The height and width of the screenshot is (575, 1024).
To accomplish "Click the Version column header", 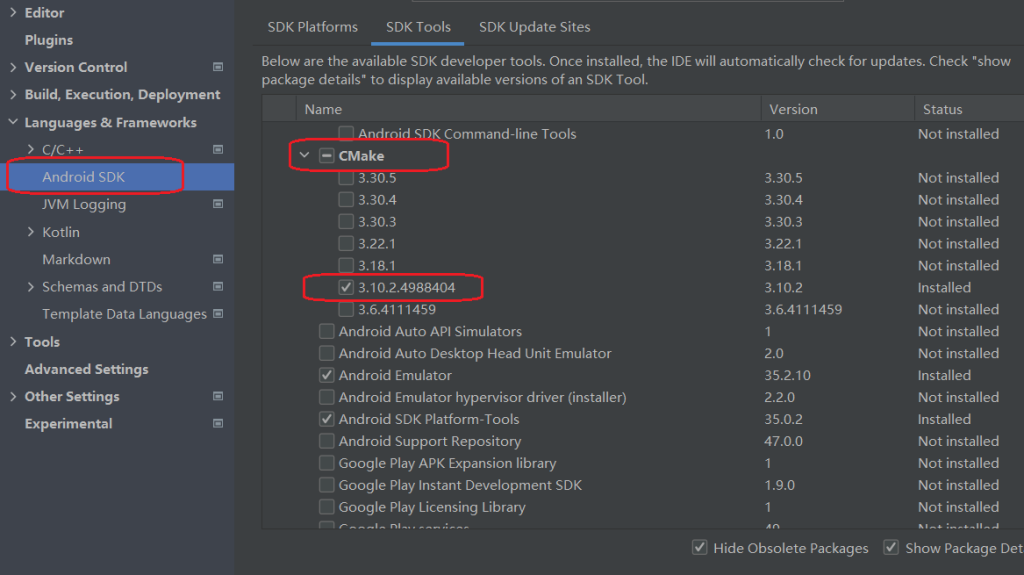I will (793, 109).
